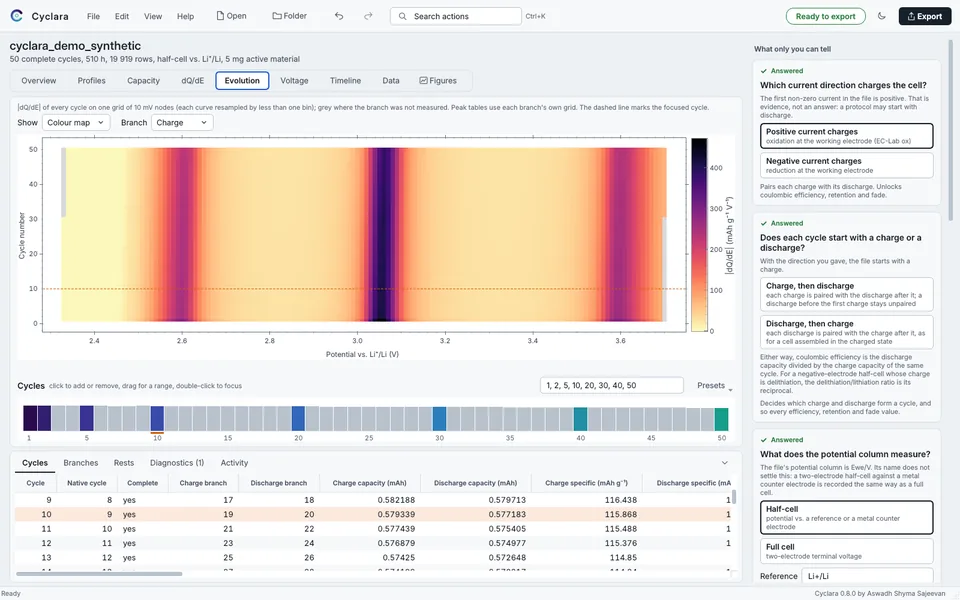The width and height of the screenshot is (960, 600).
Task: Focus the Search actions field
Action: [456, 17]
